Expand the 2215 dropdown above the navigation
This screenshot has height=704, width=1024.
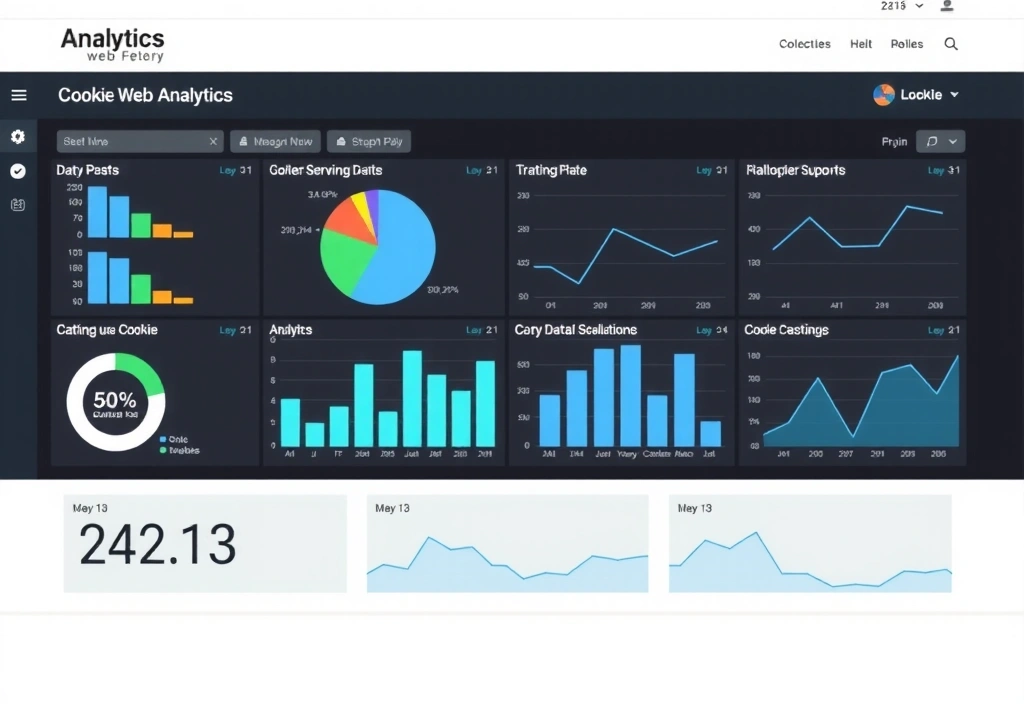tap(898, 6)
